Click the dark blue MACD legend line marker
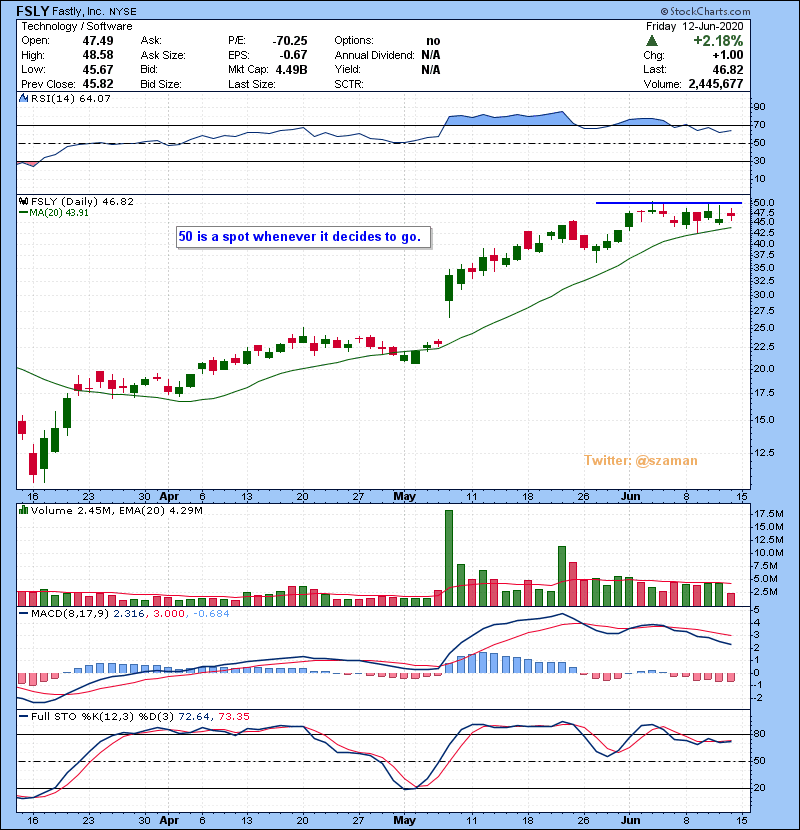This screenshot has height=830, width=800. point(23,614)
